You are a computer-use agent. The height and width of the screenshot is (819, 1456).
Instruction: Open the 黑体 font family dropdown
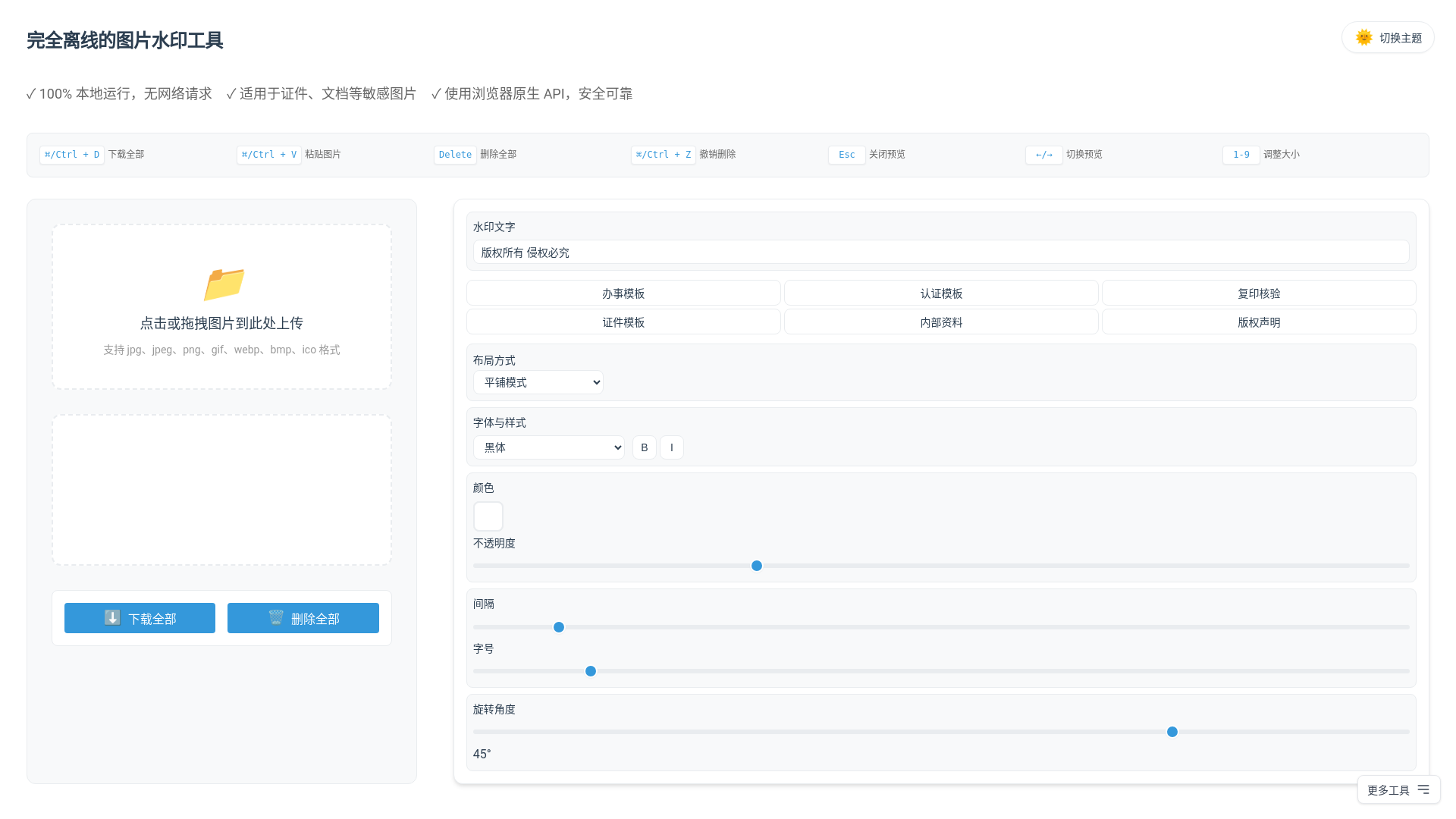pyautogui.click(x=549, y=447)
